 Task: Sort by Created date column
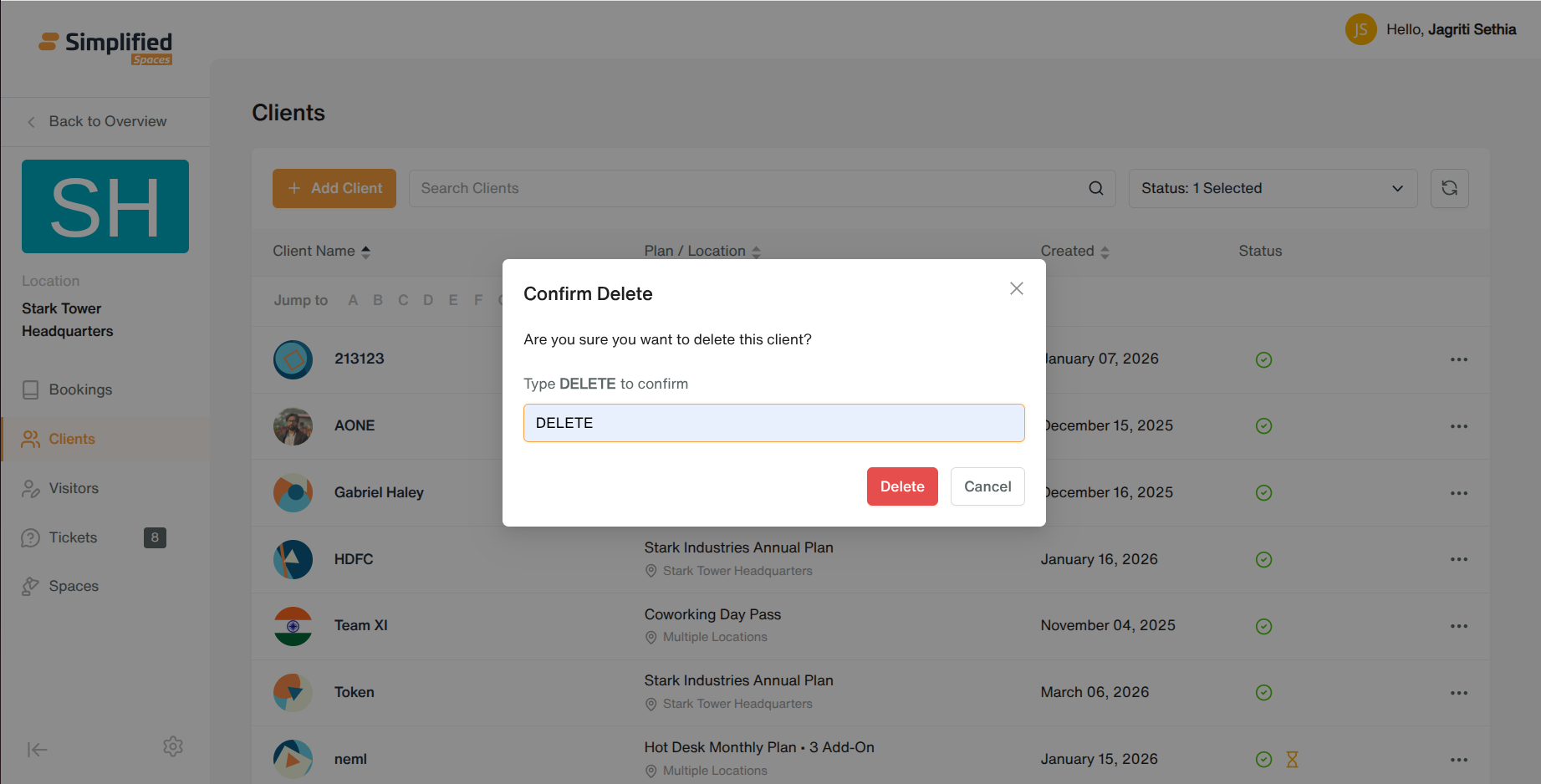[x=1074, y=251]
